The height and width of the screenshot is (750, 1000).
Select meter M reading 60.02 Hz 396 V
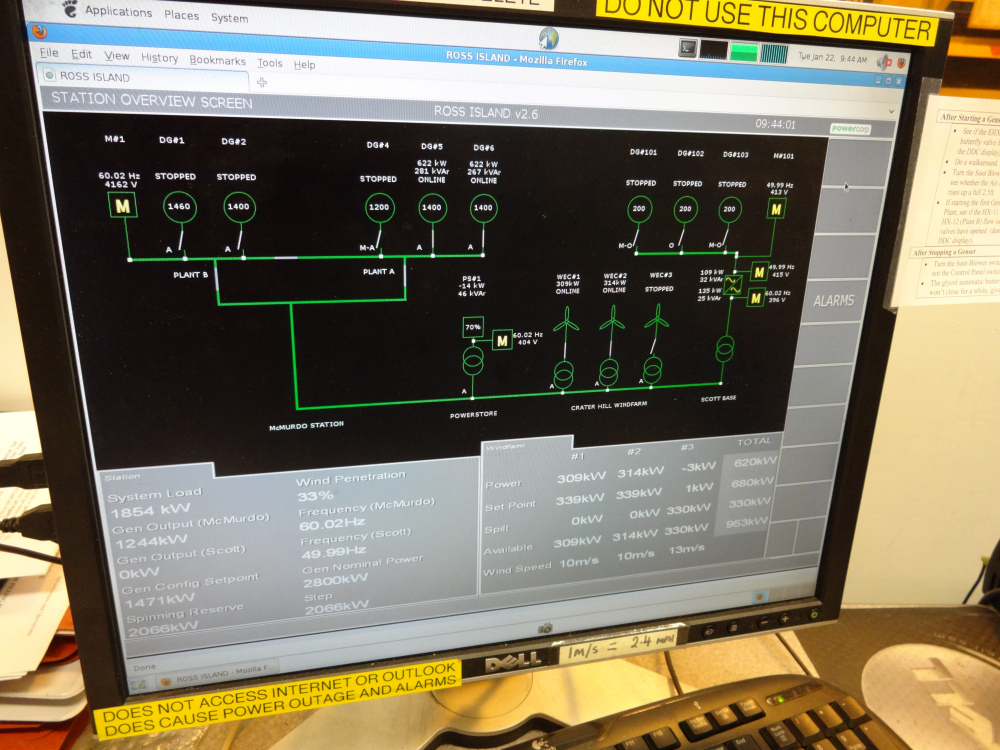pyautogui.click(x=756, y=297)
